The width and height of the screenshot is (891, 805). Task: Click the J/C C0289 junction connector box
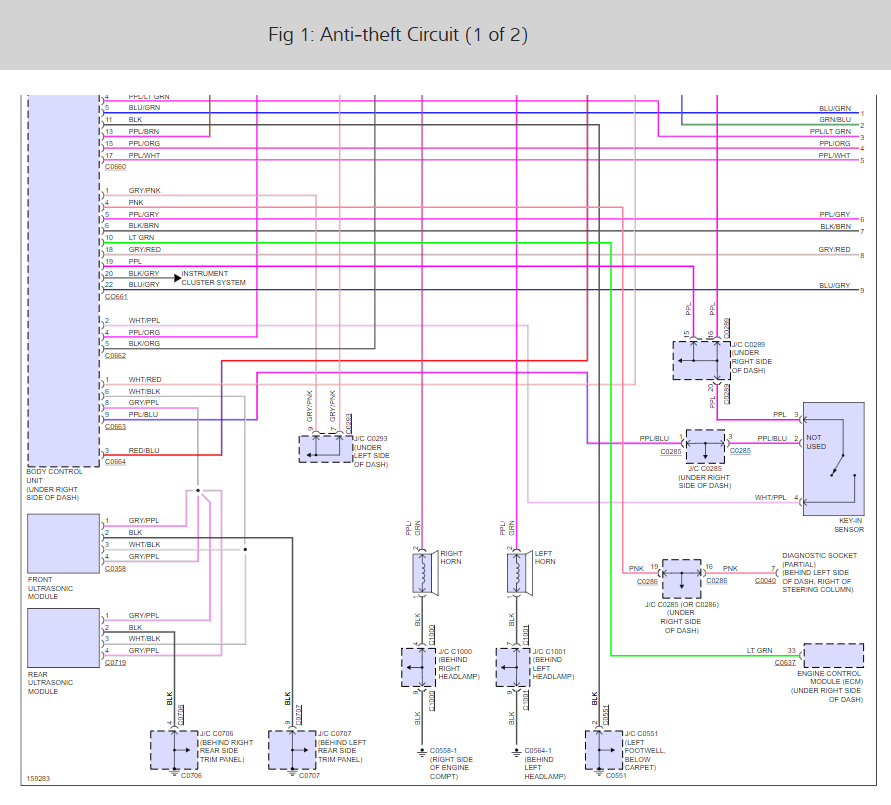tap(702, 360)
